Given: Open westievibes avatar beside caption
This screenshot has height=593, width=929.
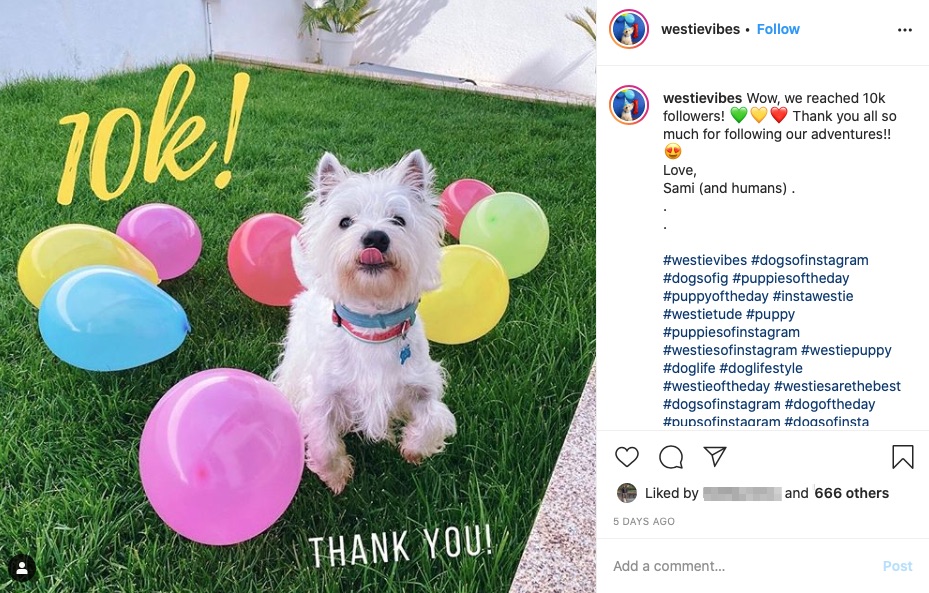Looking at the screenshot, I should 629,105.
